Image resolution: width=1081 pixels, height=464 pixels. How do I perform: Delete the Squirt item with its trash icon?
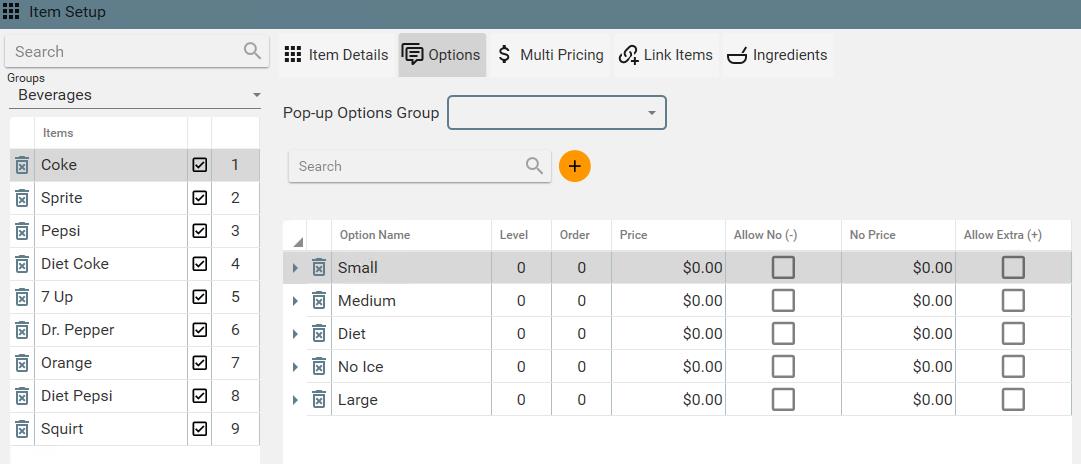(x=22, y=430)
